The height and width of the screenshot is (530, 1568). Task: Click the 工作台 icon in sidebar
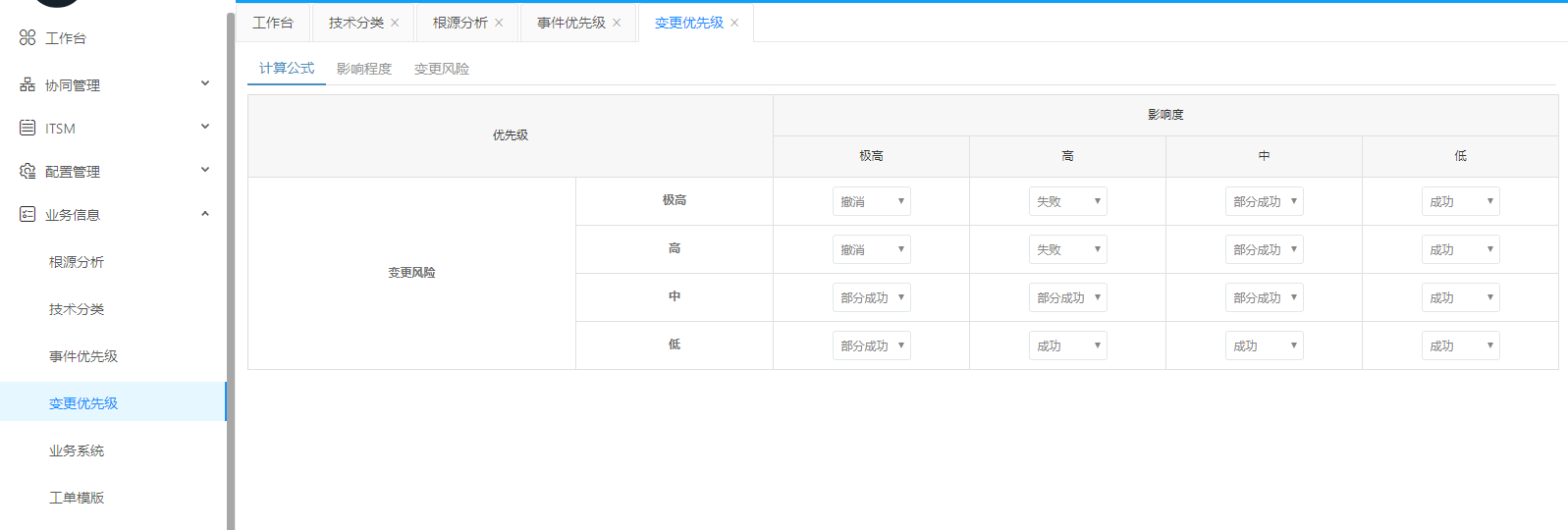[x=27, y=37]
